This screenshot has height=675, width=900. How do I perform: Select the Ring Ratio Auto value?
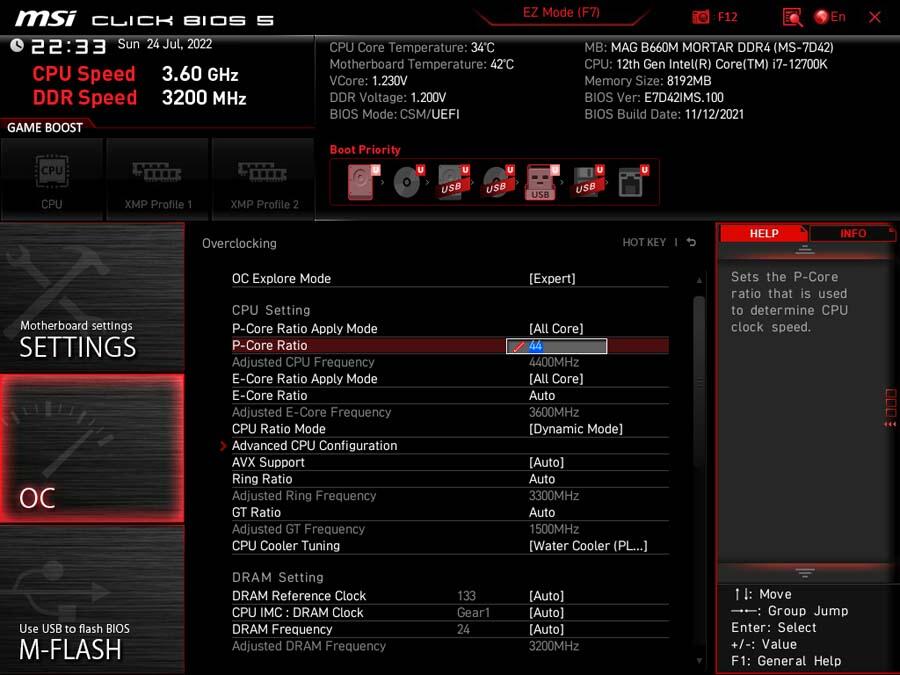point(542,479)
